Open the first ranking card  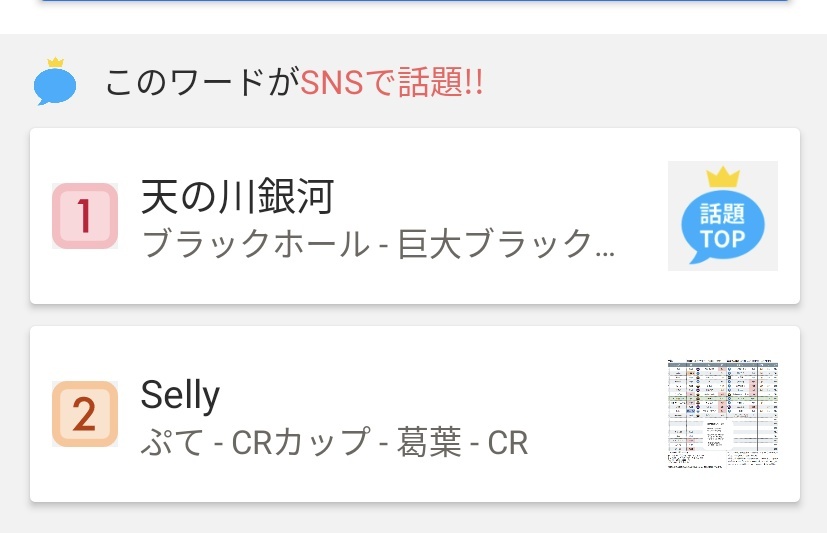[415, 216]
